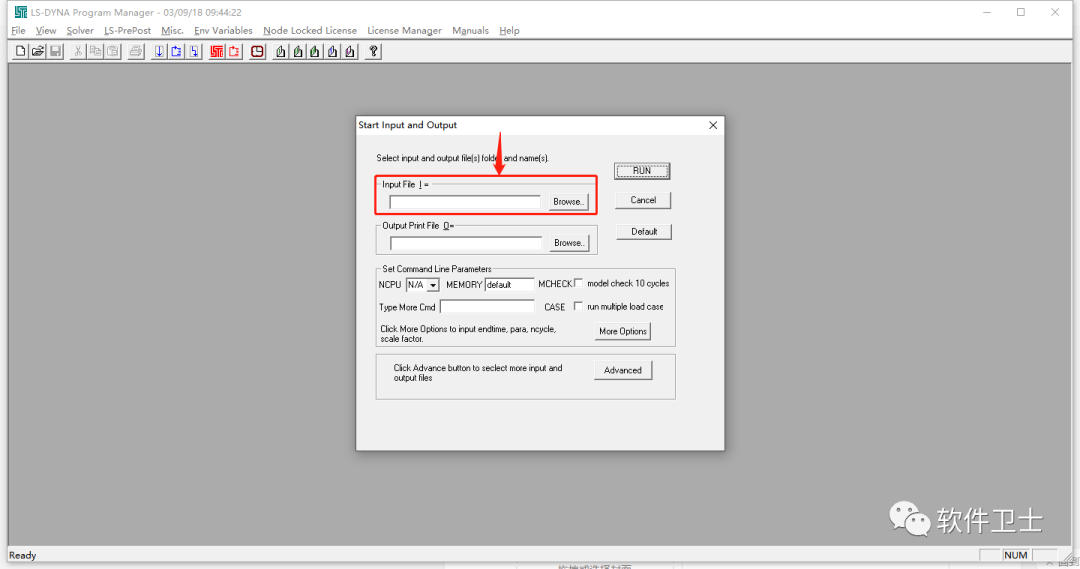Open the Solver menu

tap(80, 30)
